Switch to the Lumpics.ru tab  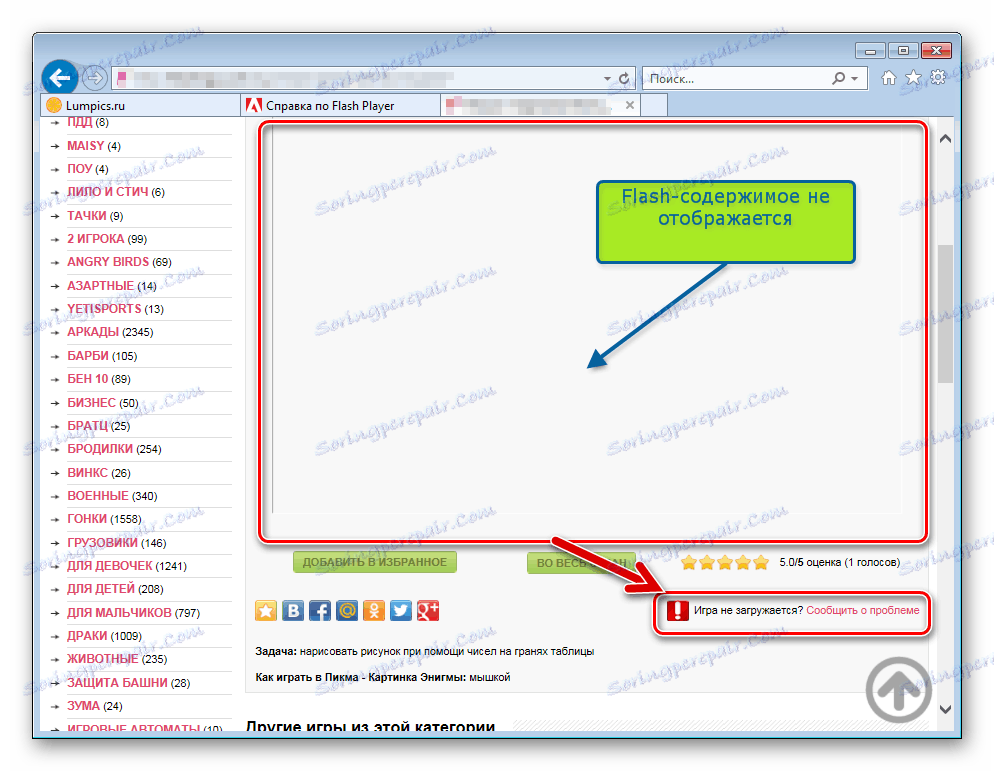pos(141,105)
